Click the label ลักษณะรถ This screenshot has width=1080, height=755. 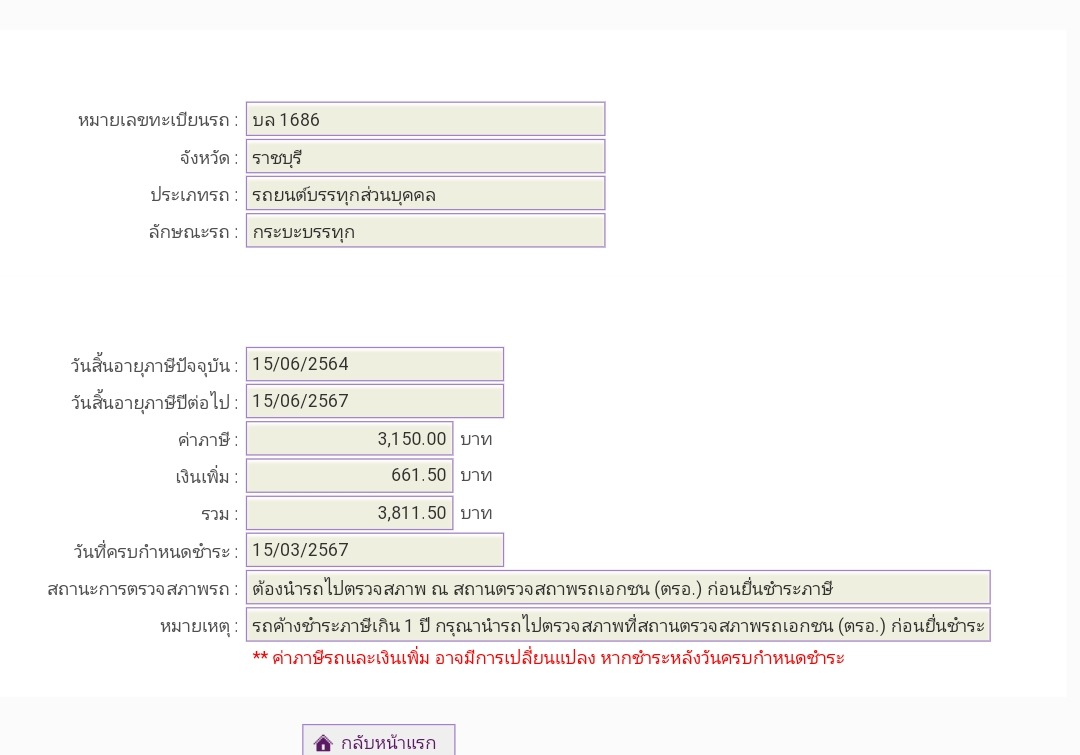coord(193,232)
